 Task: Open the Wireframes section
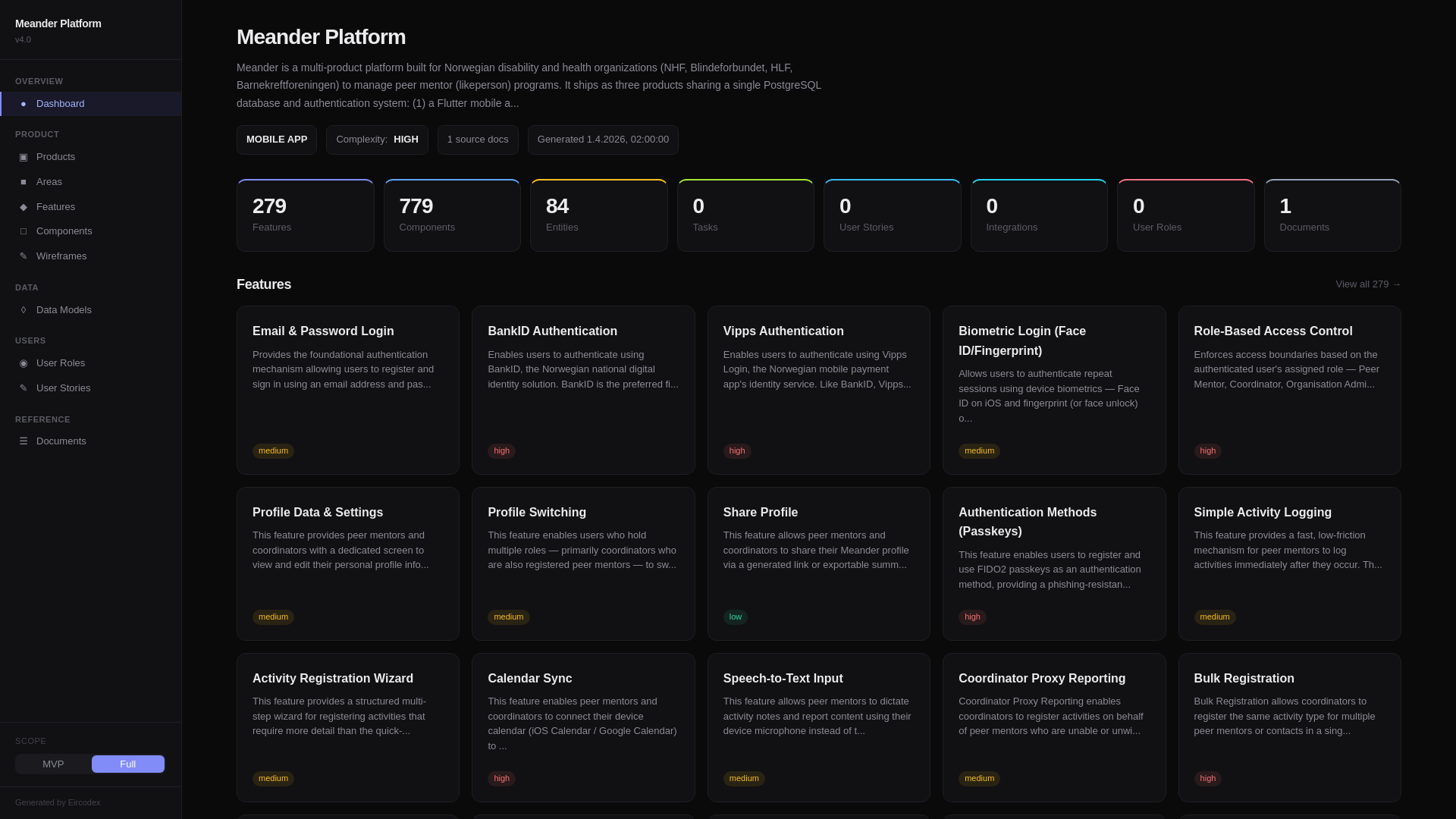pos(91,256)
